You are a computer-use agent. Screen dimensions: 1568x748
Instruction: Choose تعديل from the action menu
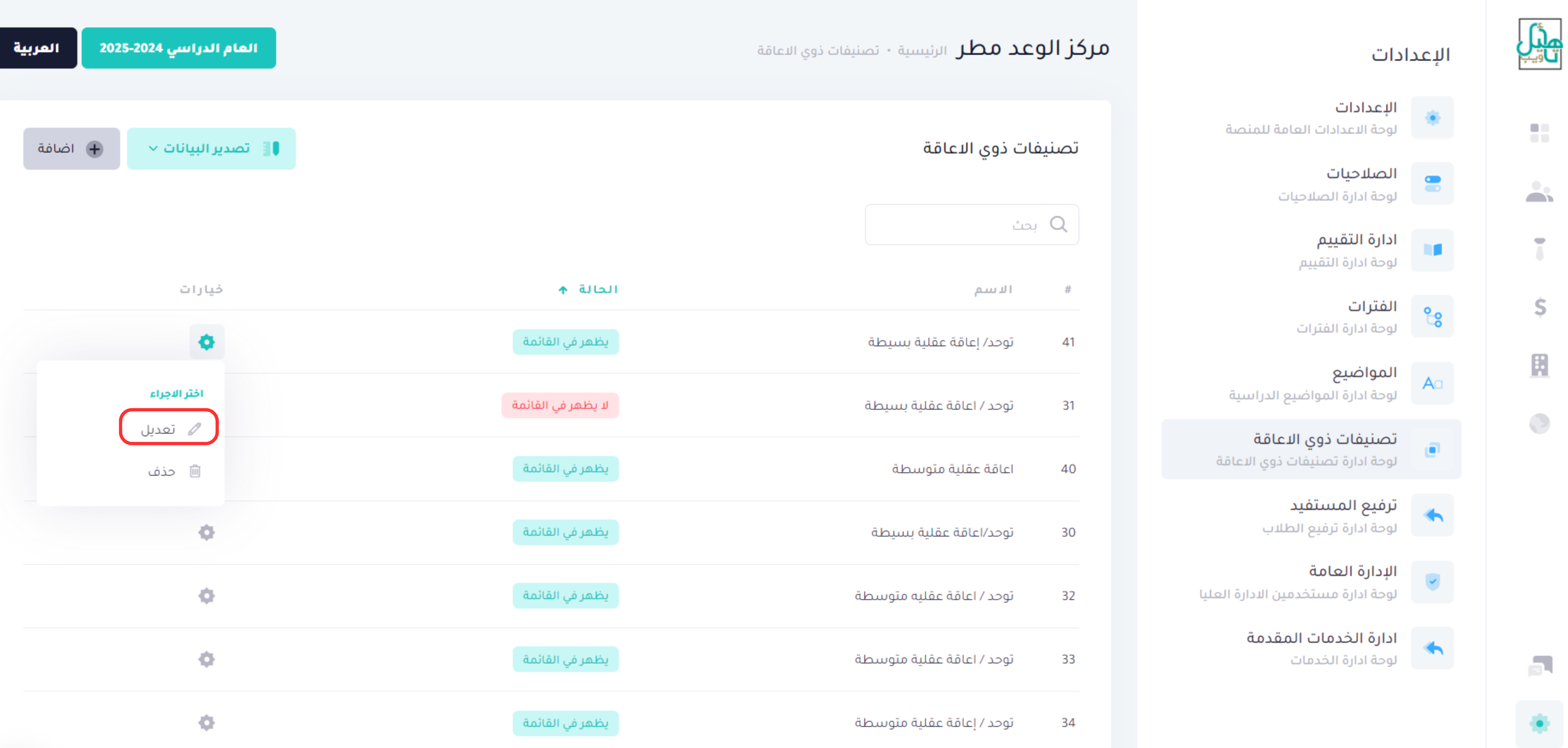(x=169, y=429)
